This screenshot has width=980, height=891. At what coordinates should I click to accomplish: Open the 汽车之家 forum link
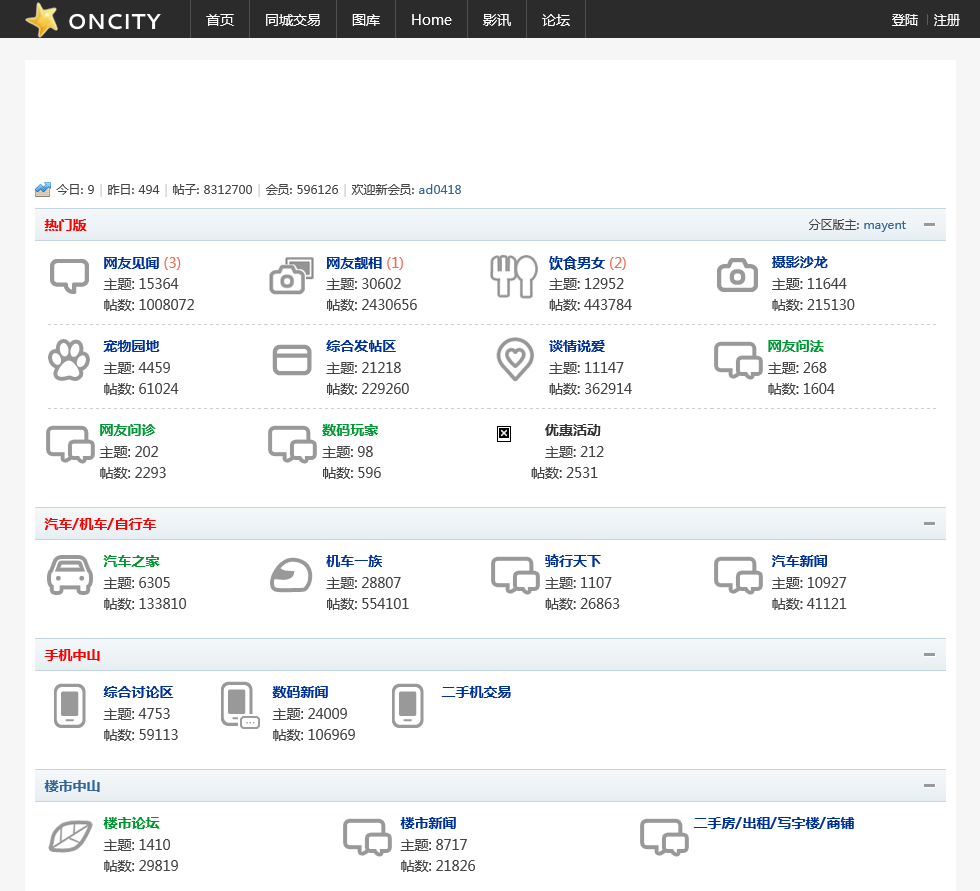pyautogui.click(x=131, y=561)
